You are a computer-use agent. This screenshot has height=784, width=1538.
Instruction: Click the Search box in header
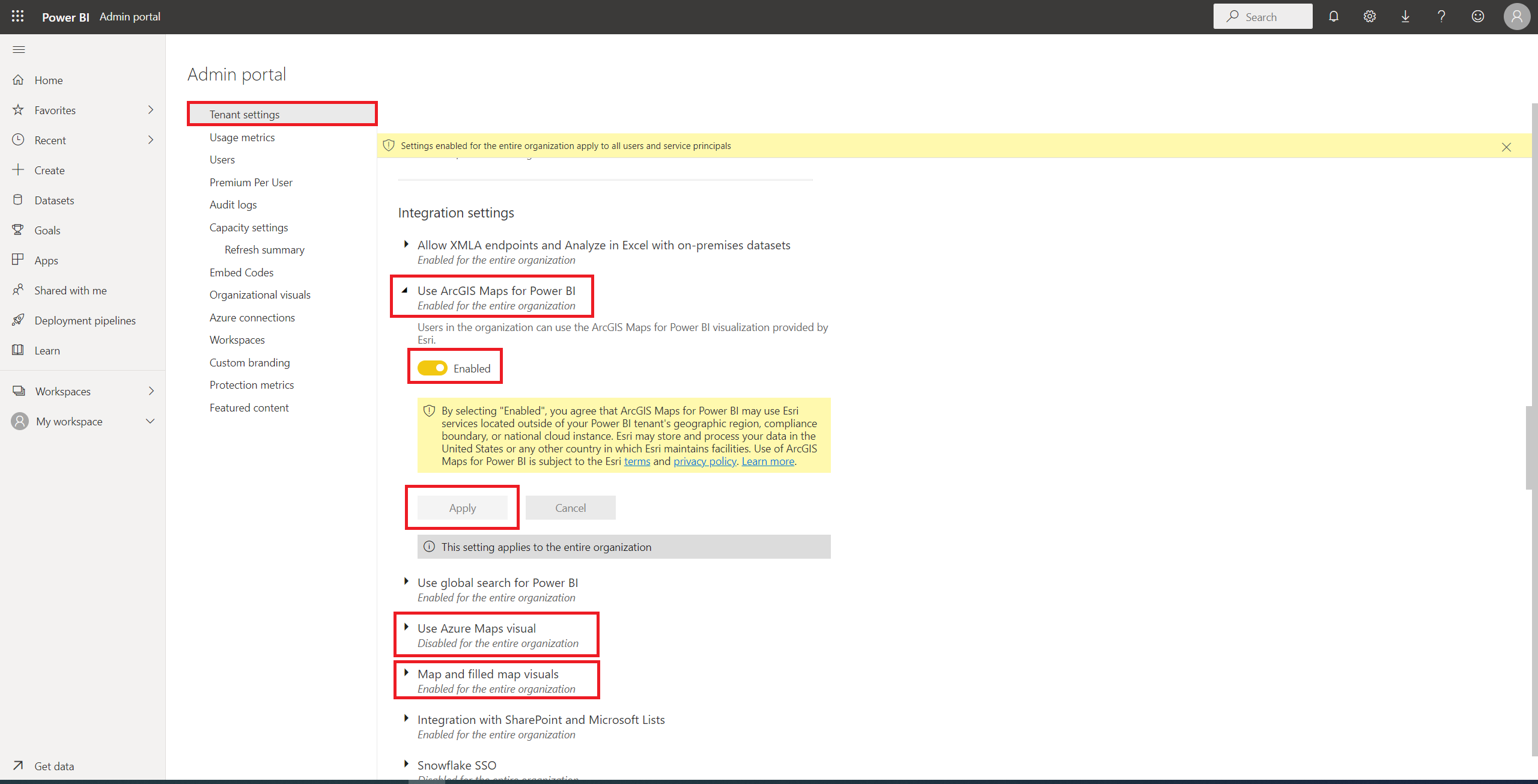[1262, 17]
